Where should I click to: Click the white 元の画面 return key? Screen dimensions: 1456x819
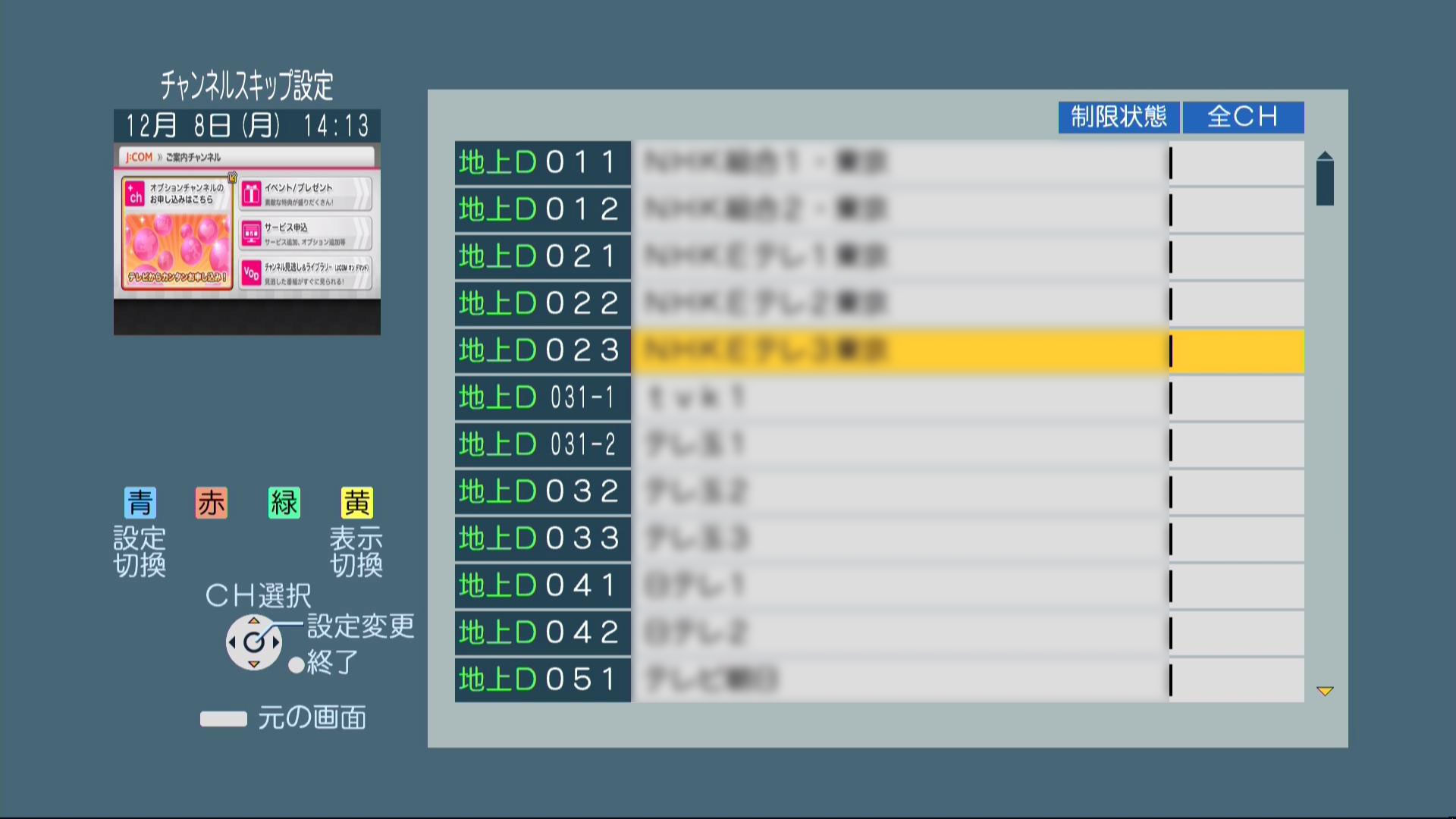coord(223,718)
